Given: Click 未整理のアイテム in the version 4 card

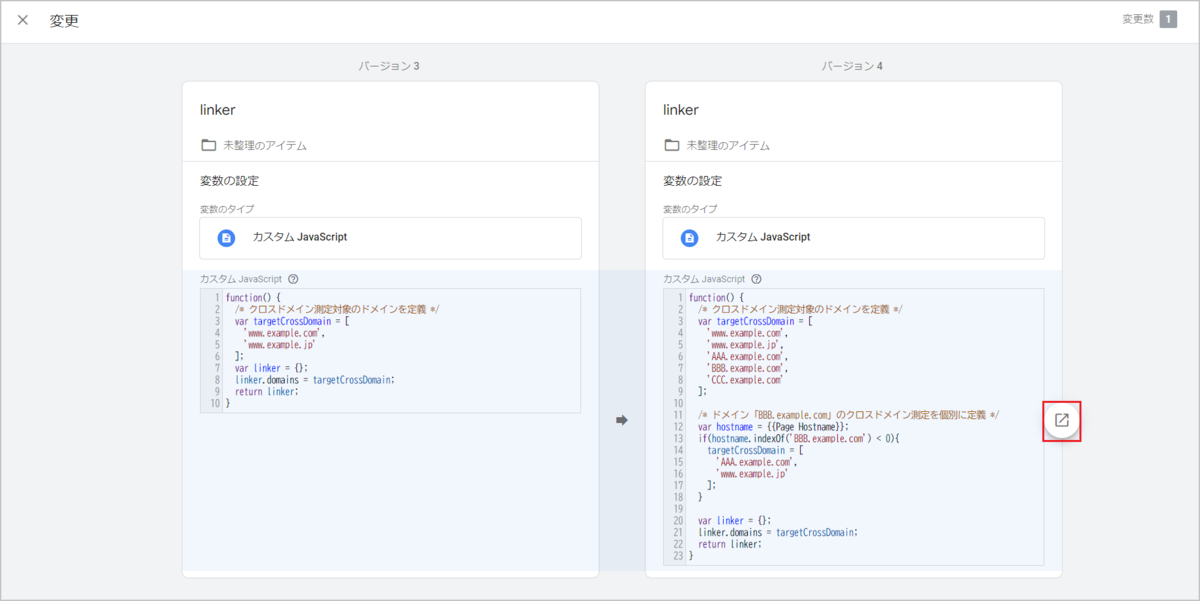Looking at the screenshot, I should tap(728, 146).
